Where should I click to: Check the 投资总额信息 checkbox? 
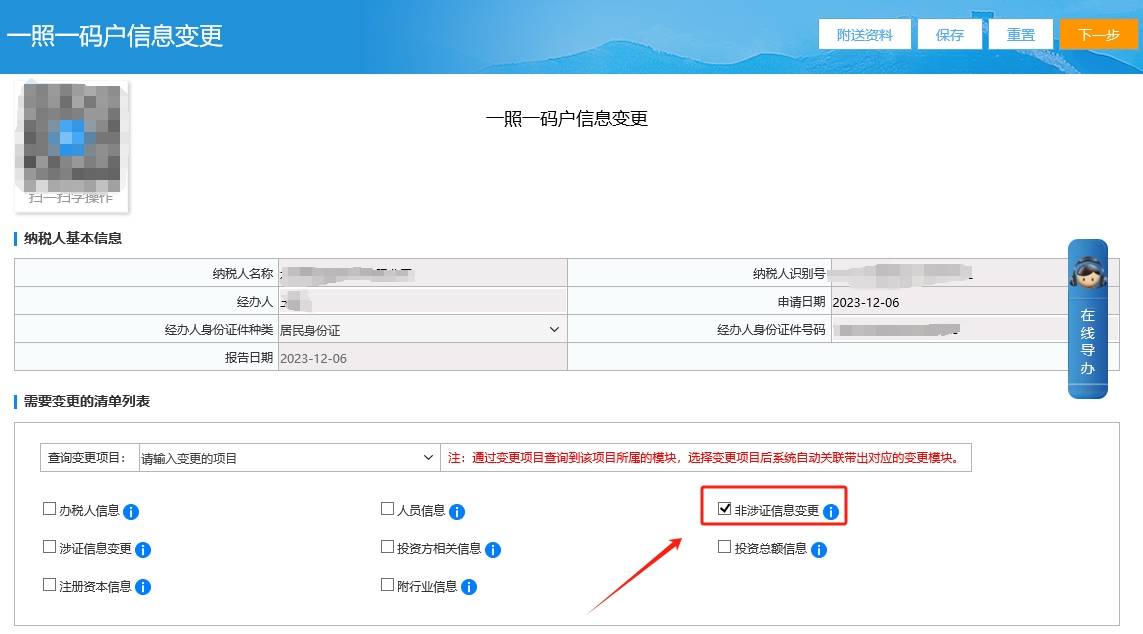[725, 547]
